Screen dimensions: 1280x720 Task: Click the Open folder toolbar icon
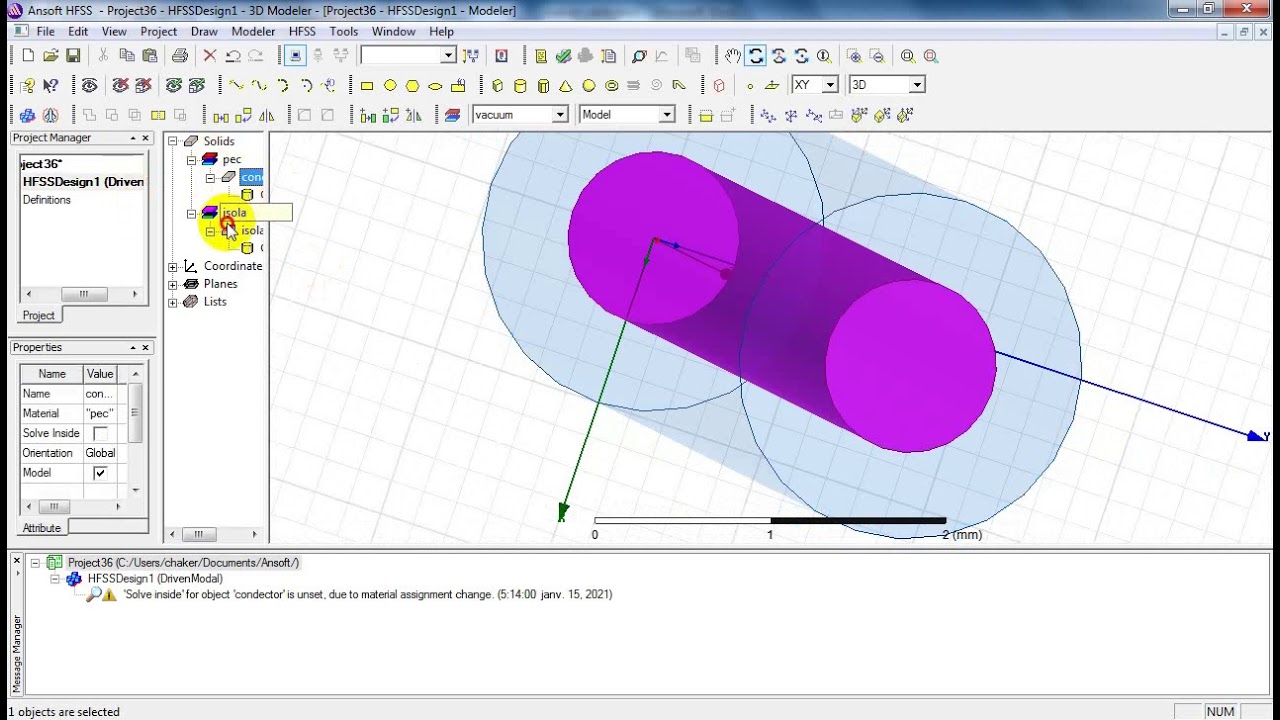point(51,56)
